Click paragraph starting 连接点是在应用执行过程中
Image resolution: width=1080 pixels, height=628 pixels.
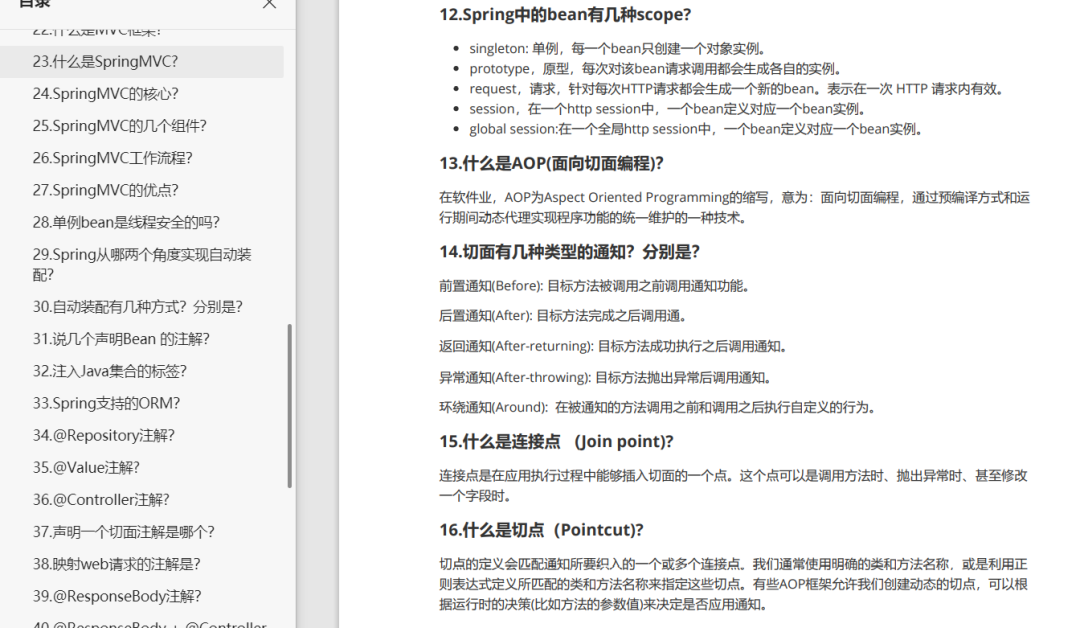point(733,485)
